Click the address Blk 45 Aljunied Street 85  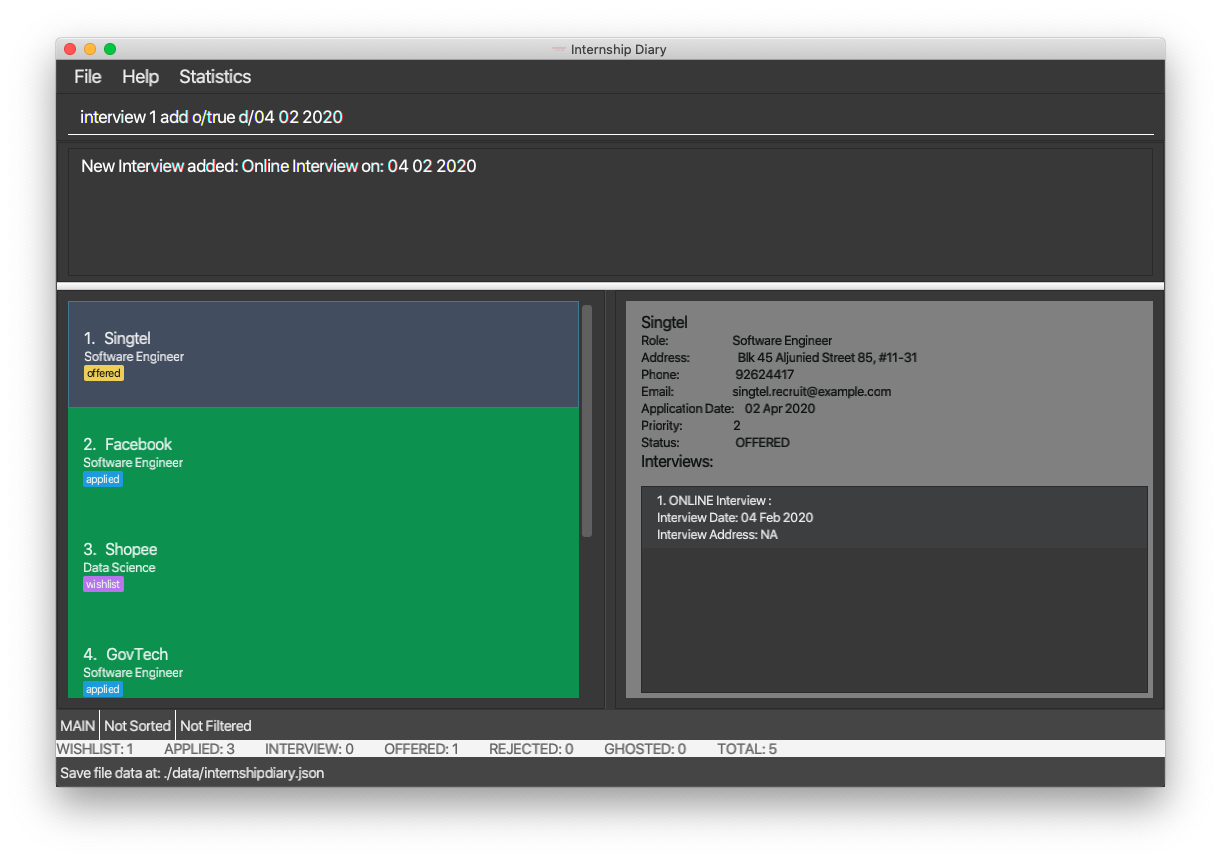pyautogui.click(x=827, y=357)
